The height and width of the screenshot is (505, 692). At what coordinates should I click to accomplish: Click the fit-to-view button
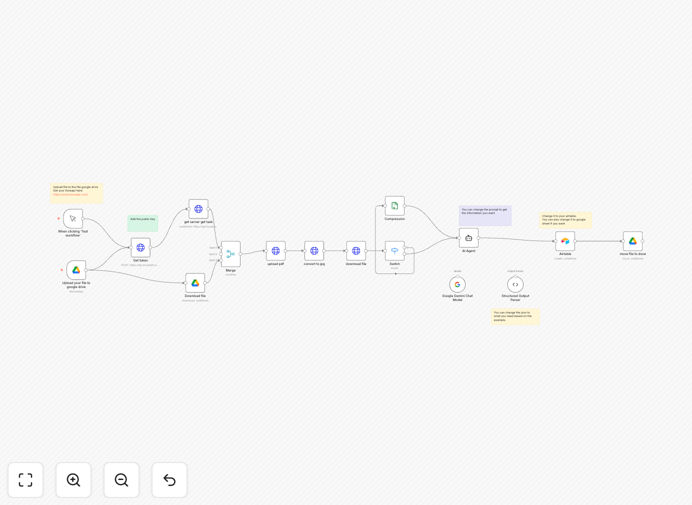[x=26, y=480]
